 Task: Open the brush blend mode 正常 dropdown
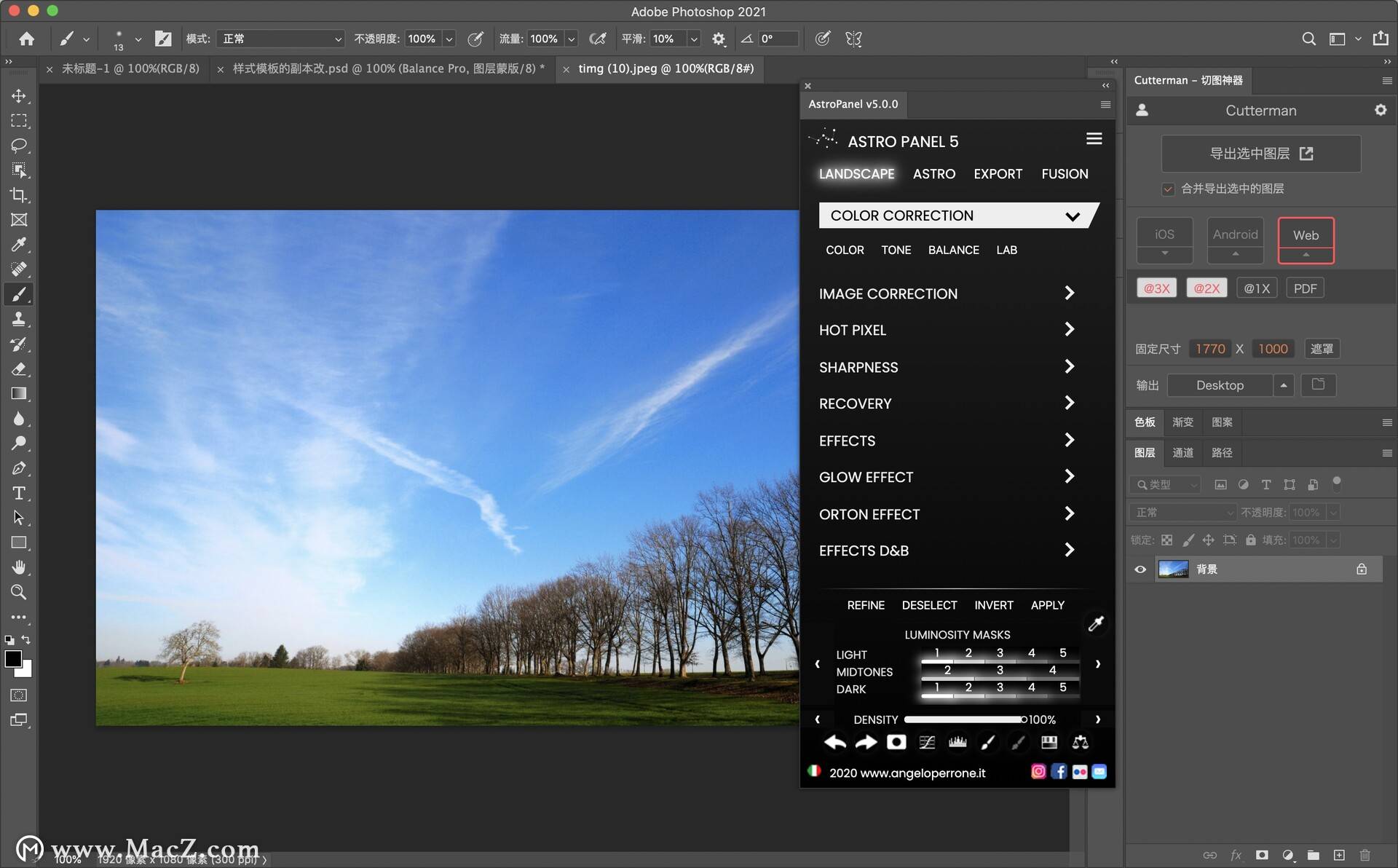[280, 39]
